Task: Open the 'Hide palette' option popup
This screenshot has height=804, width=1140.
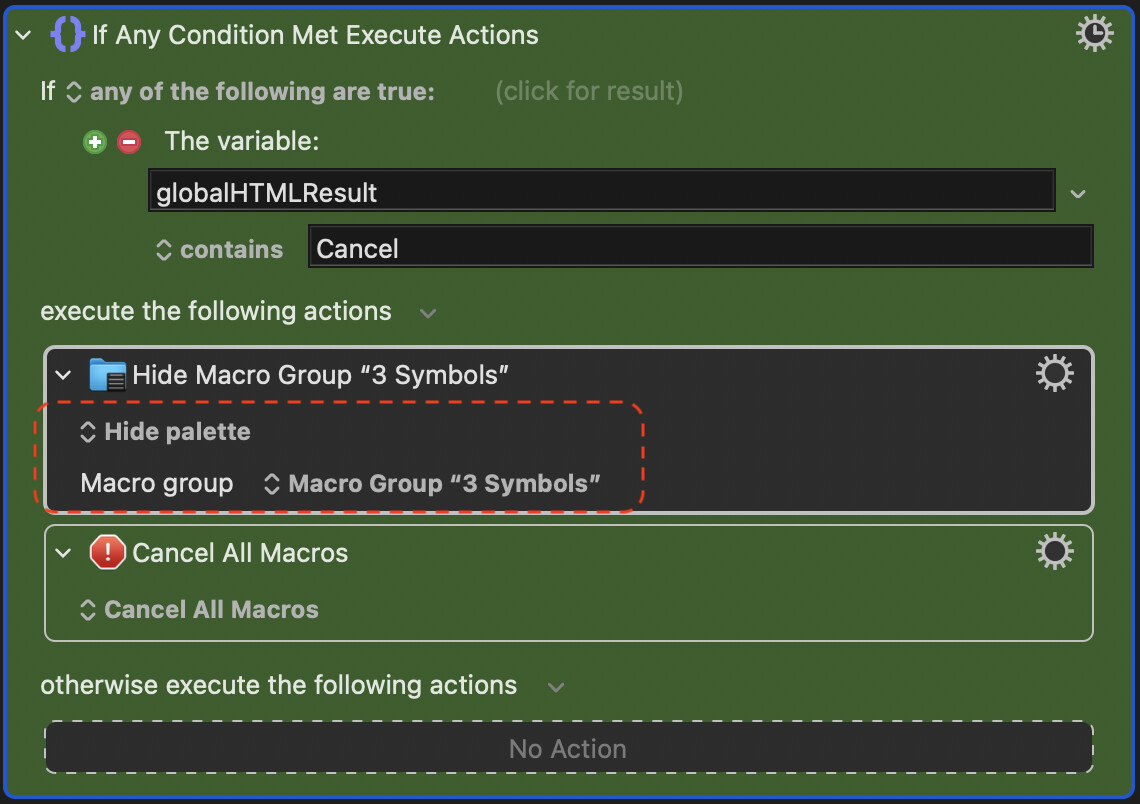Action: pyautogui.click(x=165, y=432)
